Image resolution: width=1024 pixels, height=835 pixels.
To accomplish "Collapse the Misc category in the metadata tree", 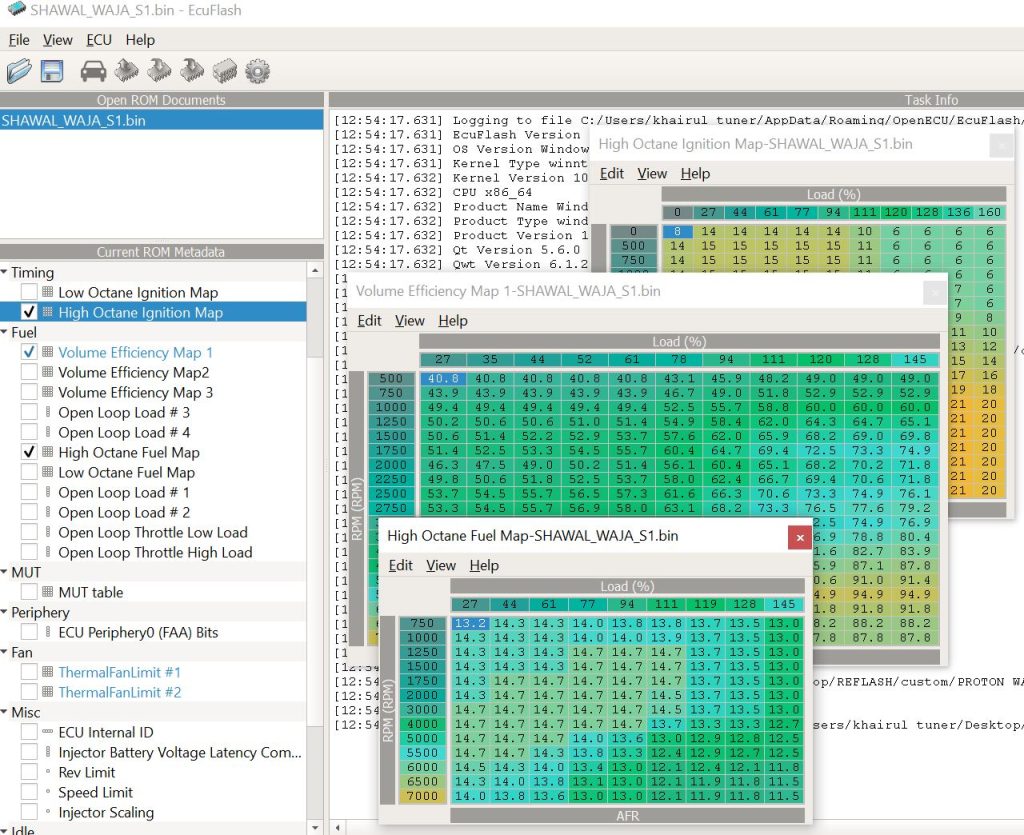I will [5, 712].
